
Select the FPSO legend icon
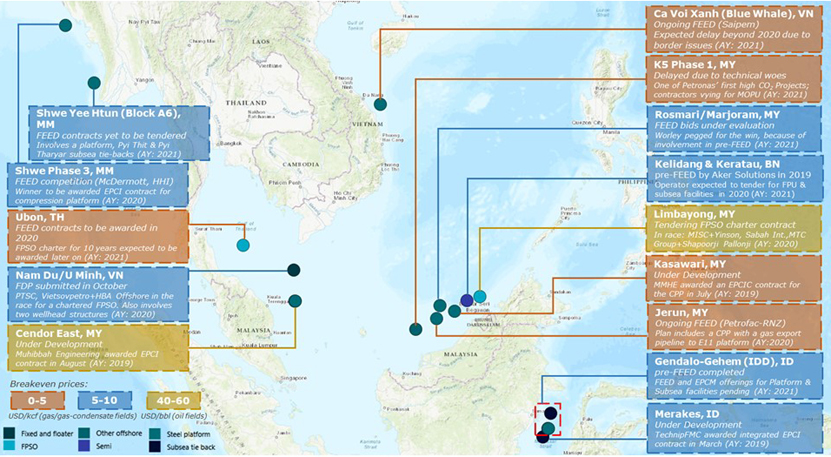coord(9,446)
